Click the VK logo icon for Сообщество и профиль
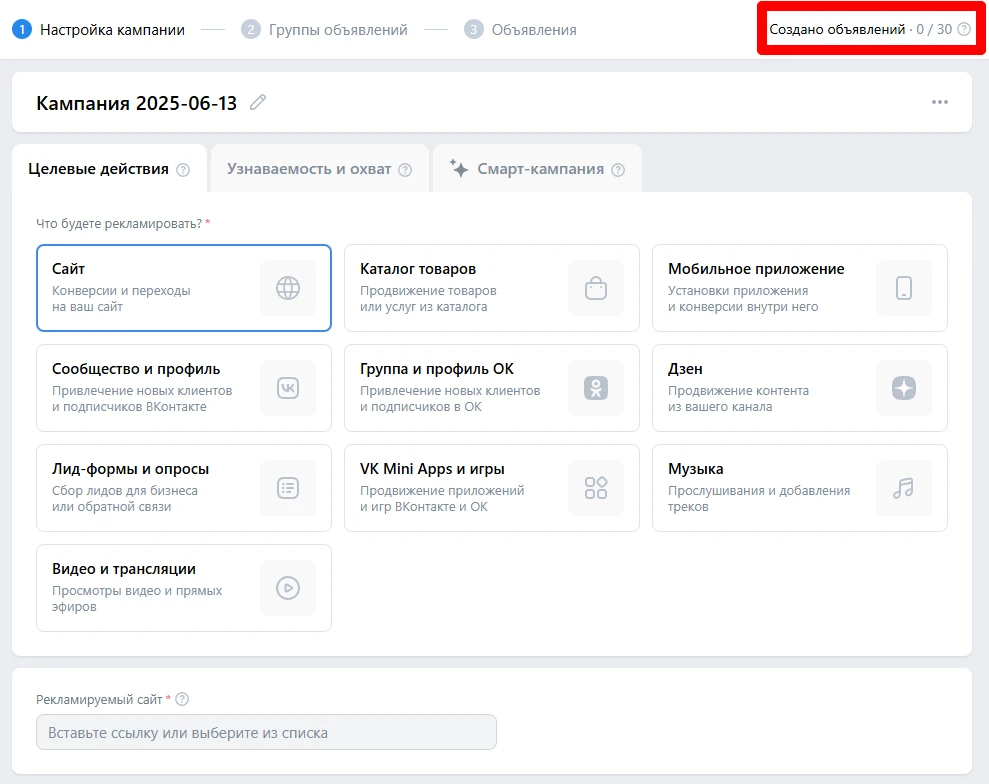Viewport: 989px width, 784px height. (288, 388)
